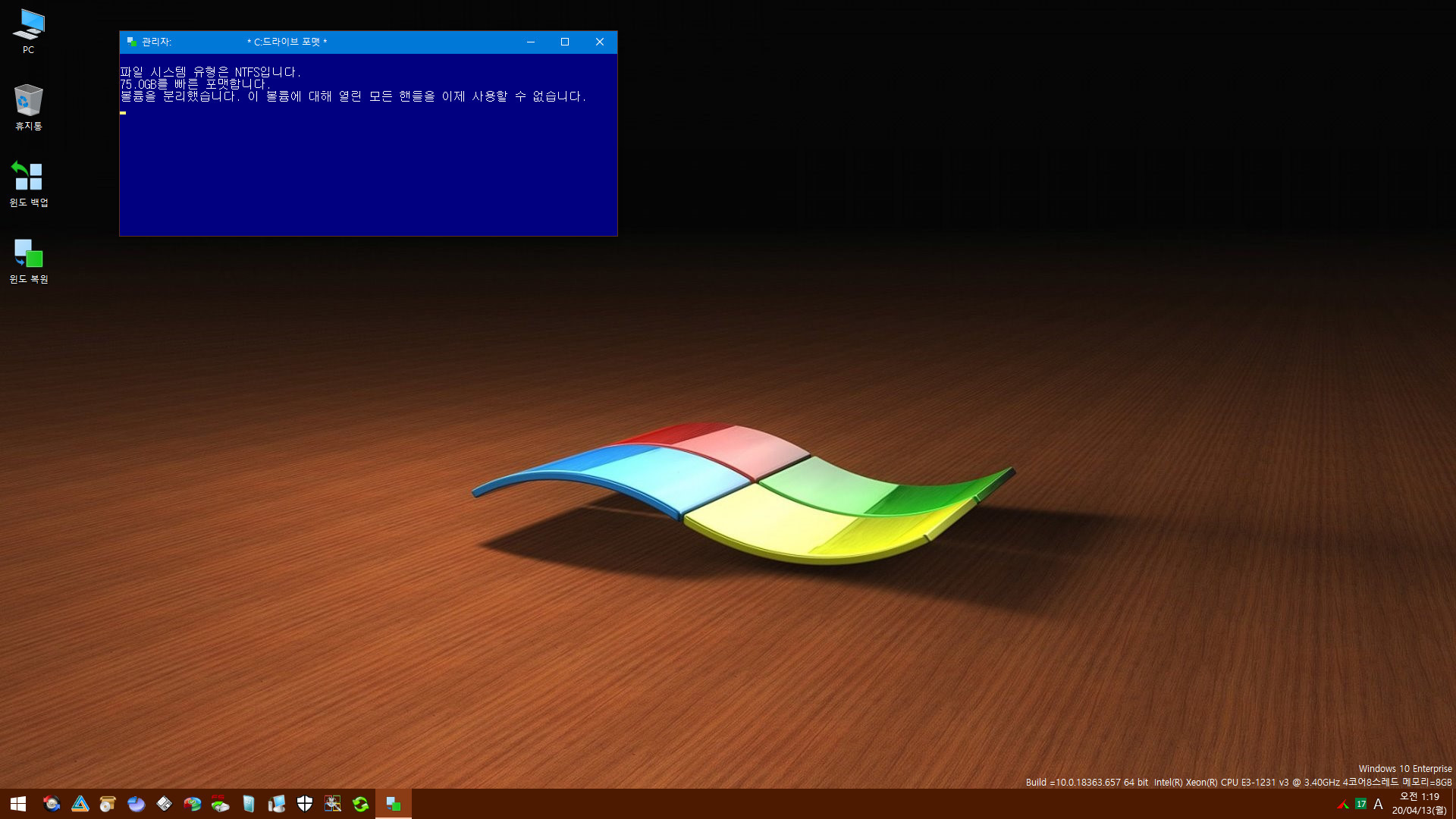
Task: Open the wrench and Windows logo taskbar tool
Action: [x=333, y=804]
